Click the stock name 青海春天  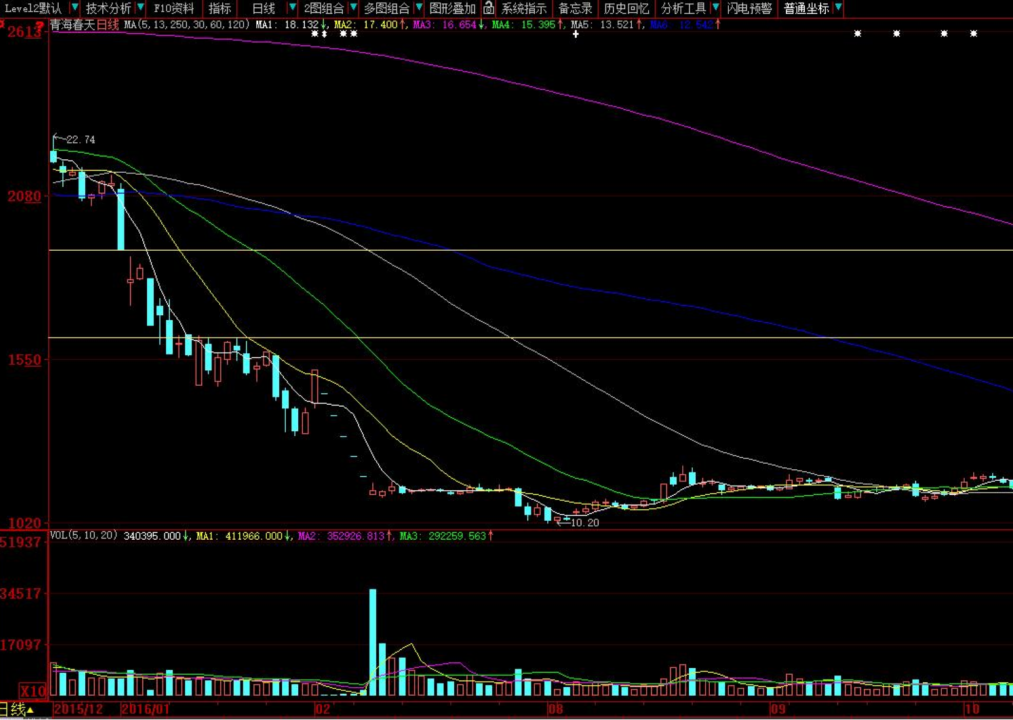tap(73, 25)
